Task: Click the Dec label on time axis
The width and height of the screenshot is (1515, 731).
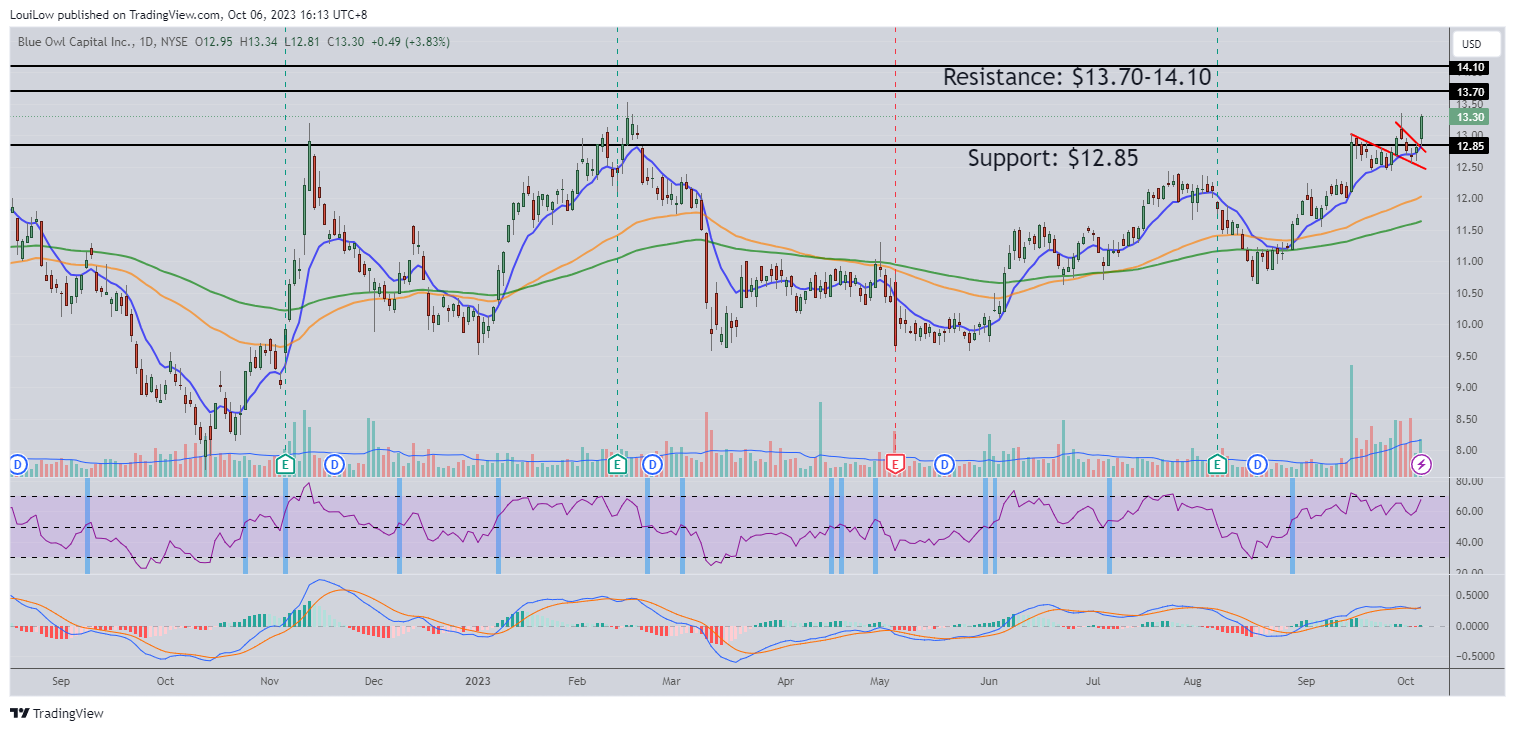Action: (x=373, y=682)
